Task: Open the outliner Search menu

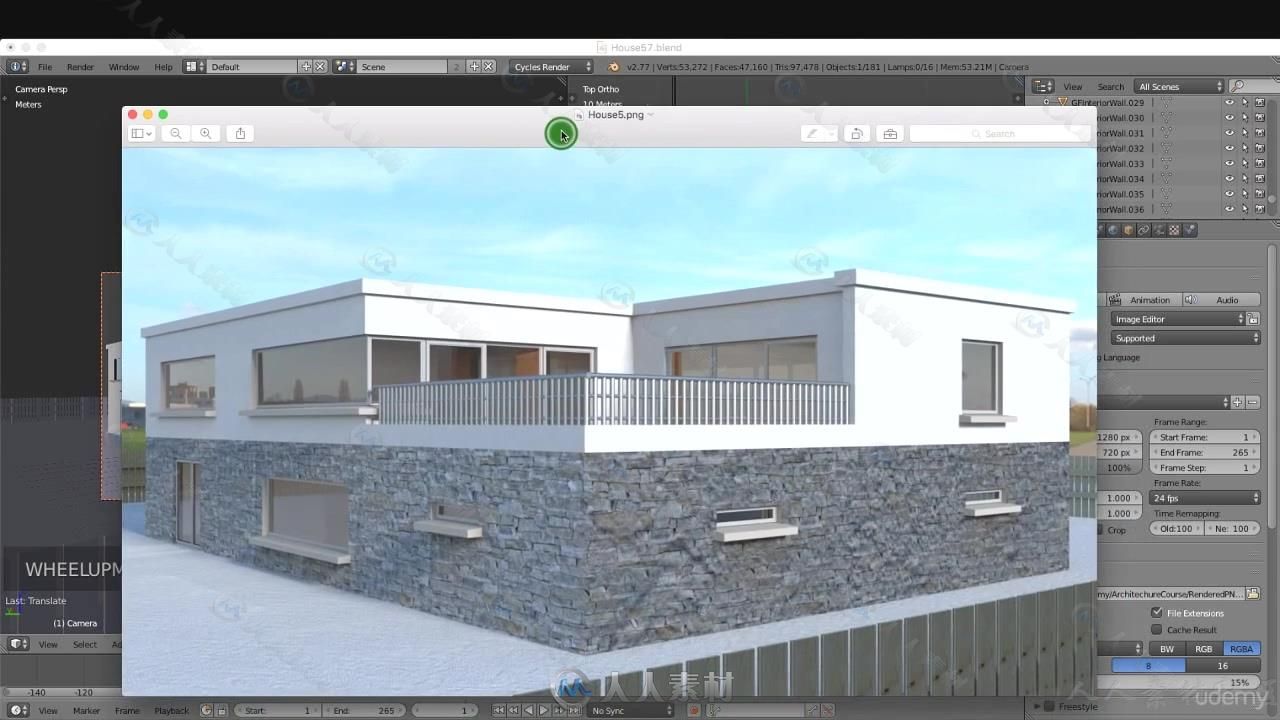Action: 1110,87
